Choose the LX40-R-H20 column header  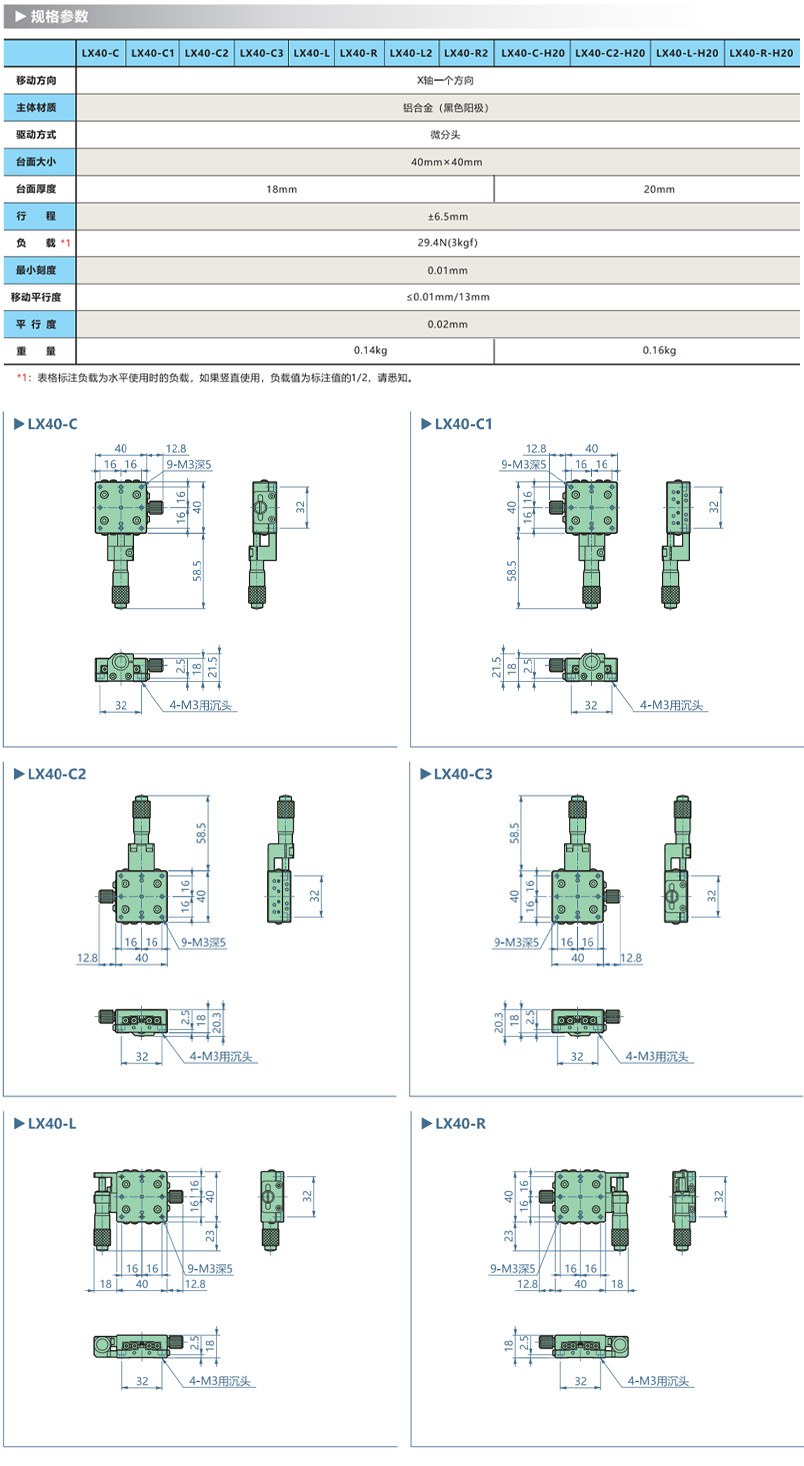[x=763, y=53]
